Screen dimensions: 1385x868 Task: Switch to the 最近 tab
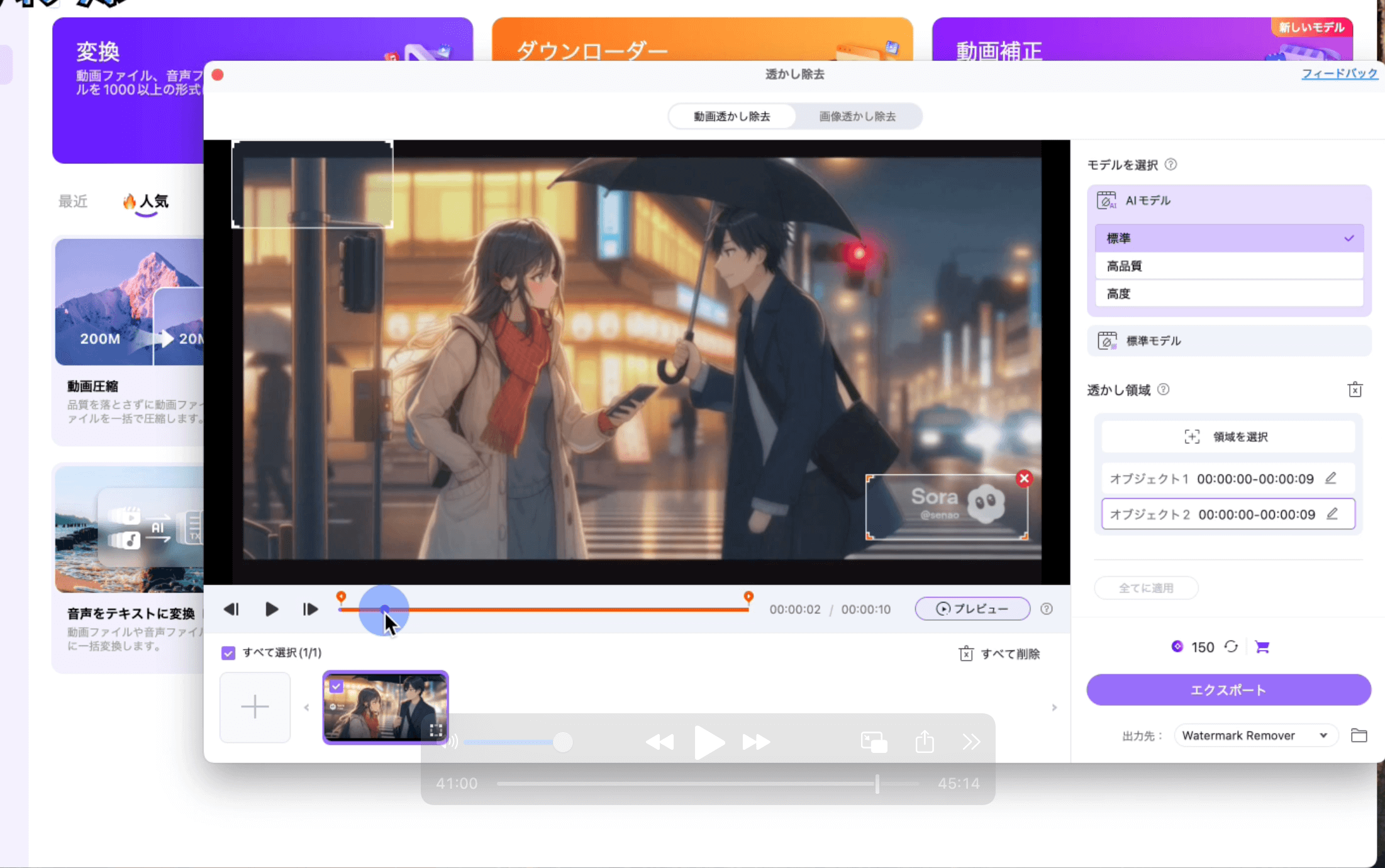(x=73, y=201)
